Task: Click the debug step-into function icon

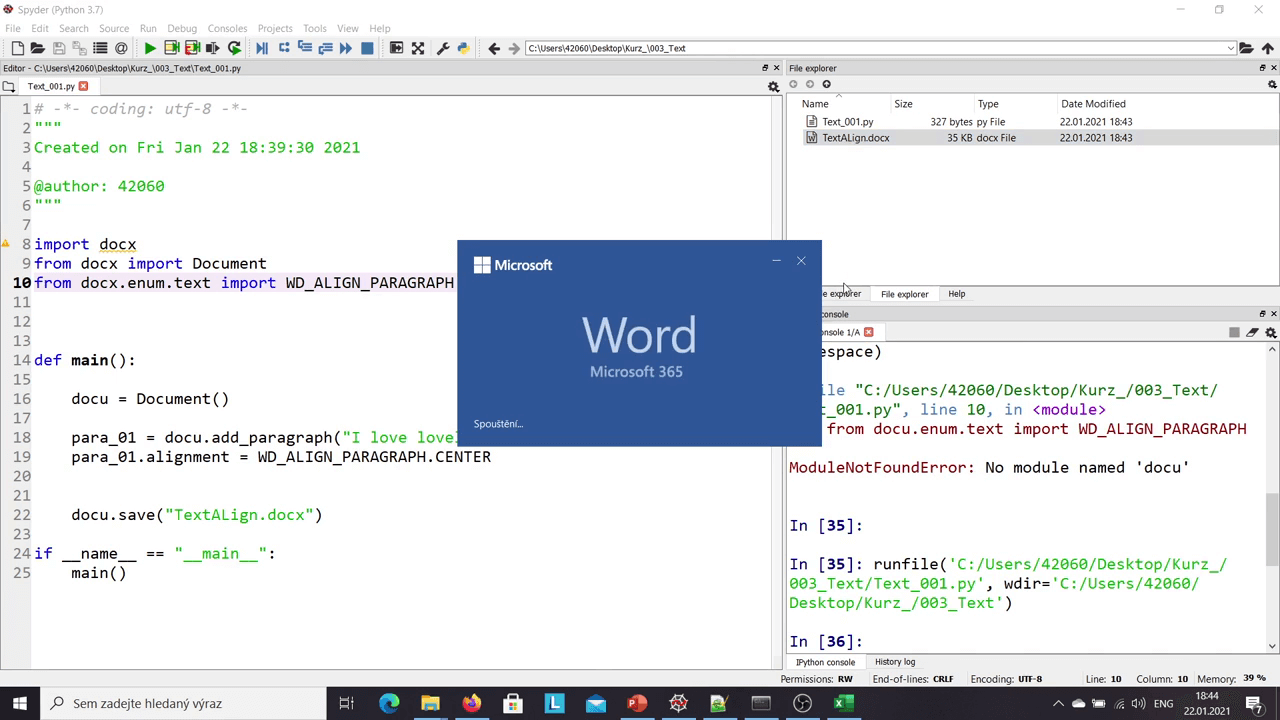Action: pos(305,48)
